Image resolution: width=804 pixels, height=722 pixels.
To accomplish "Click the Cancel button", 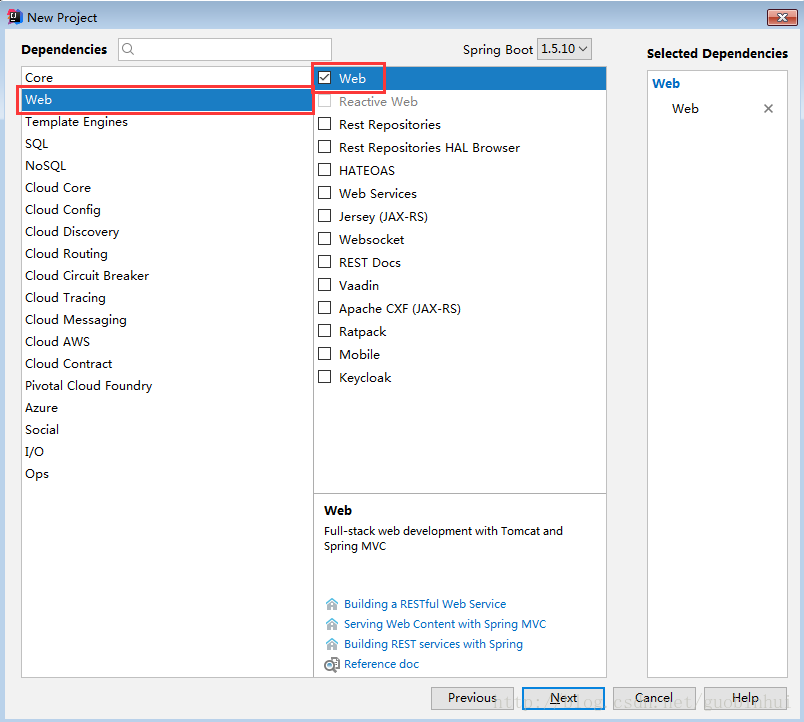I will (654, 698).
